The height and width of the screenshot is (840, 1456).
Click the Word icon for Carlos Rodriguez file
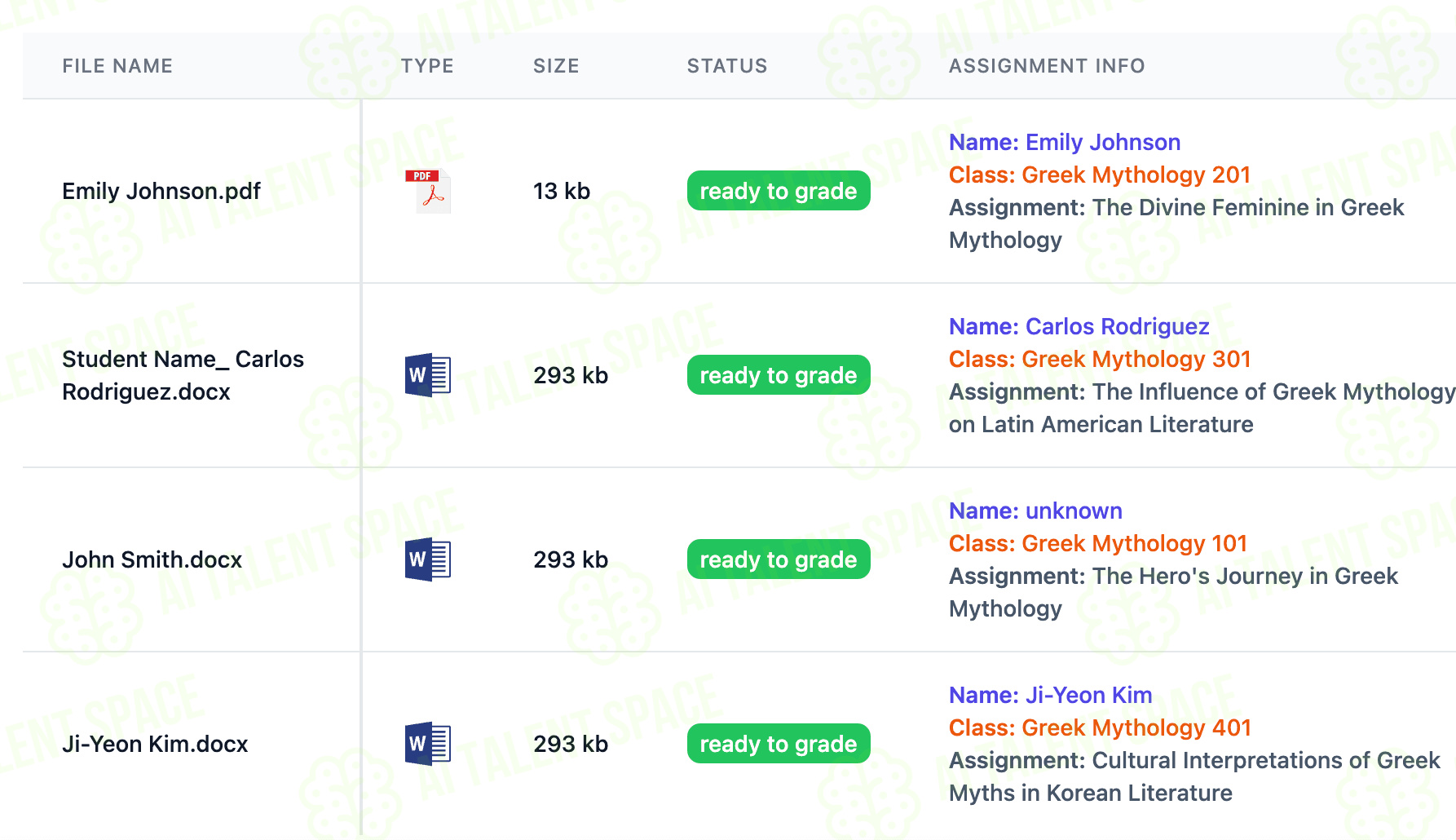coord(428,375)
